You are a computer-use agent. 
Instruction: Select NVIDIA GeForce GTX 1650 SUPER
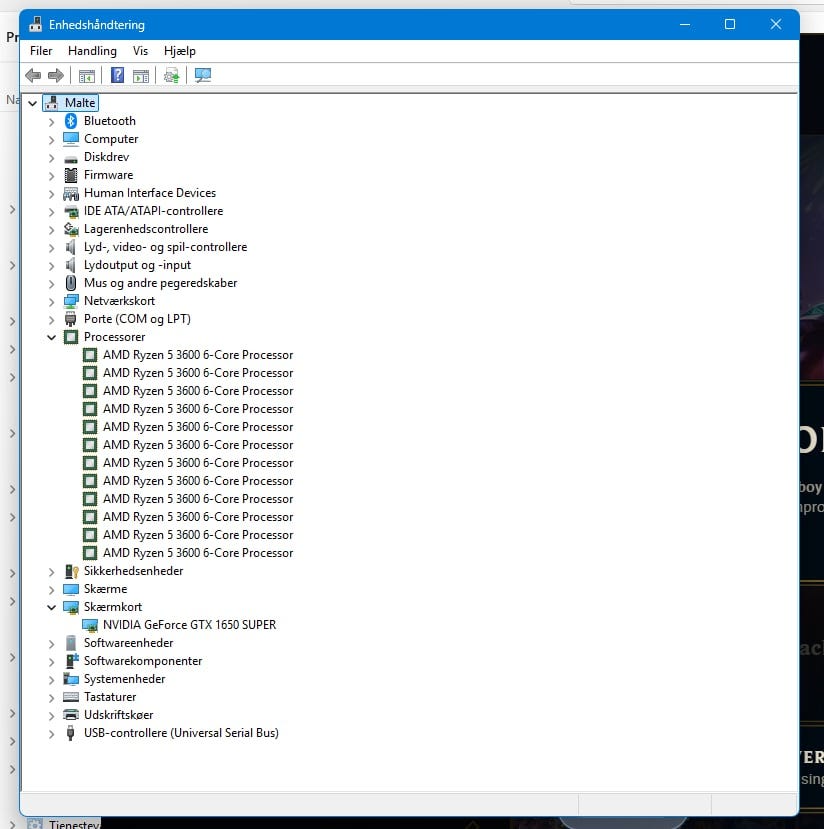tap(189, 625)
